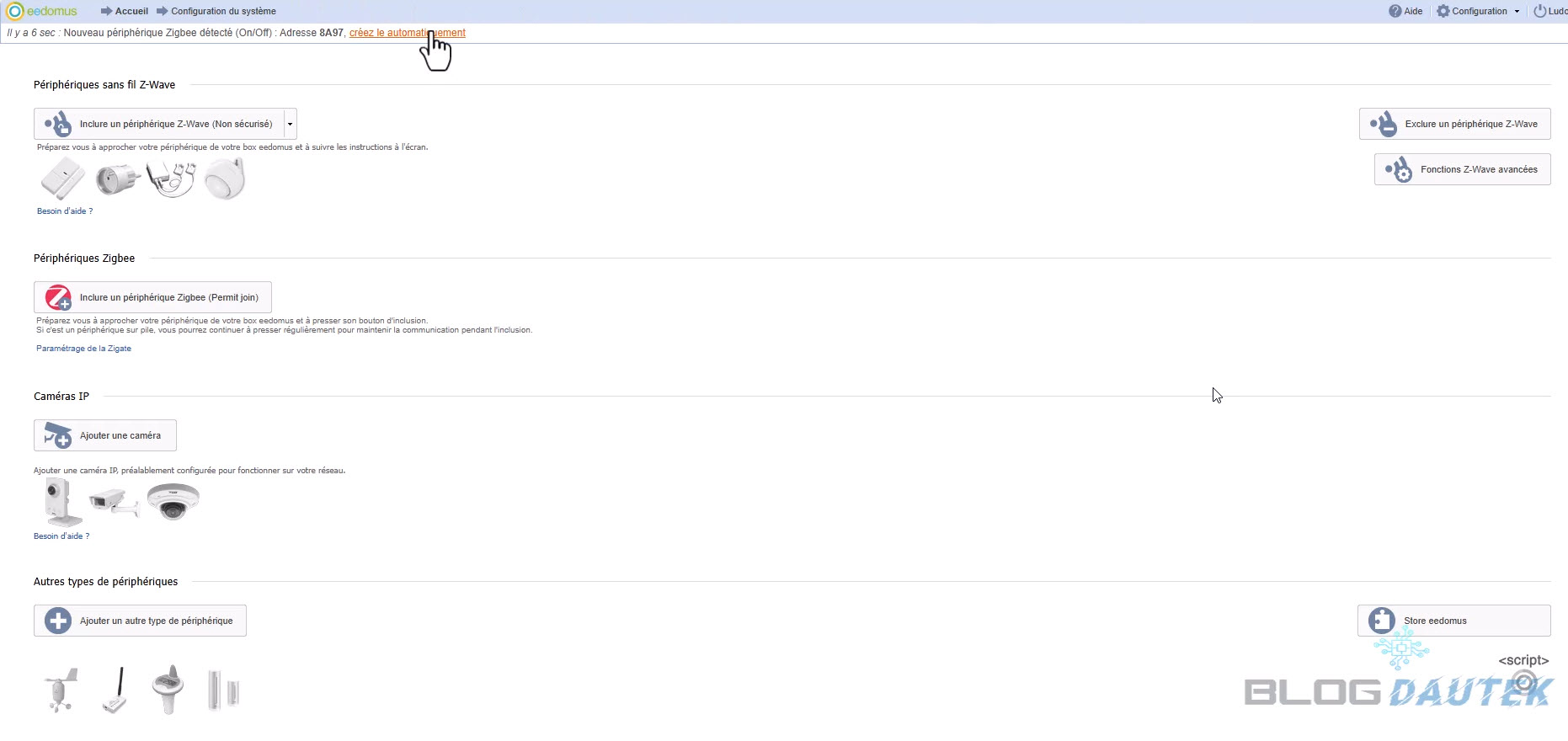Click the Z-Wave smart plug image
1568x741 pixels.
click(x=115, y=179)
